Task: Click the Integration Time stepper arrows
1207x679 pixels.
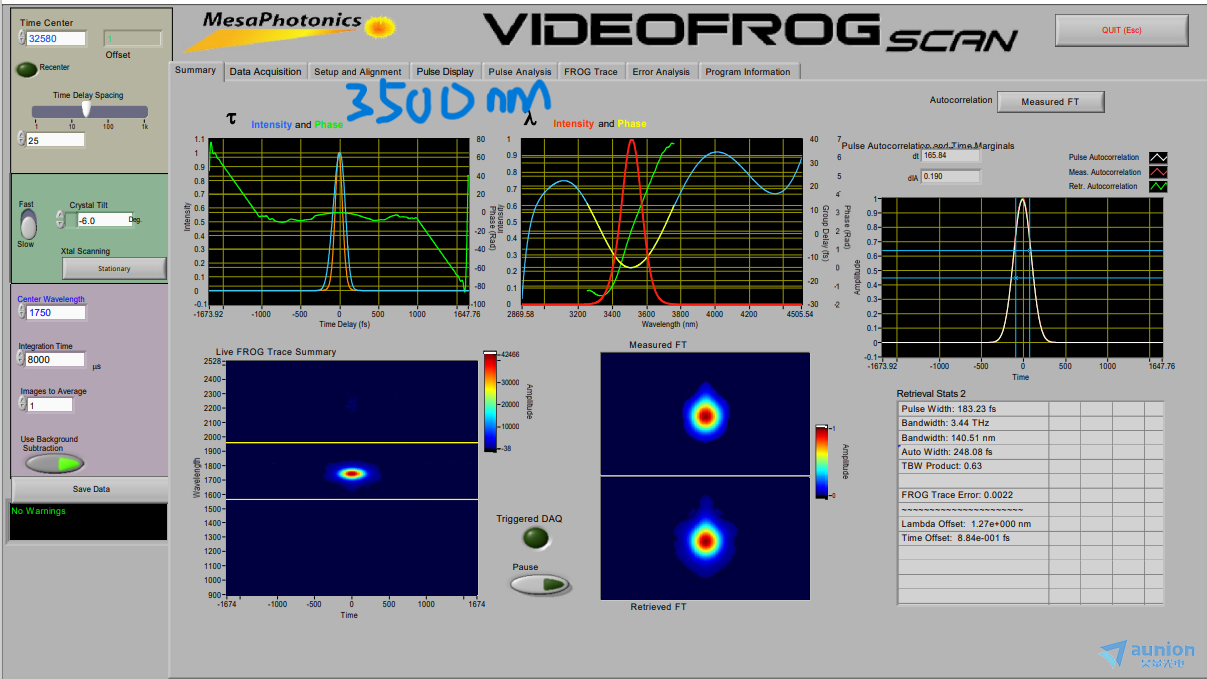Action: click(x=22, y=359)
